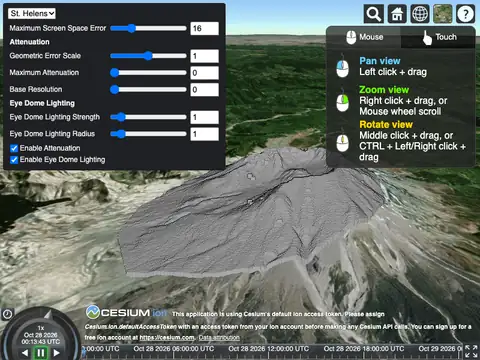
Task: Click the Maximum Attenuation value field
Action: [204, 73]
